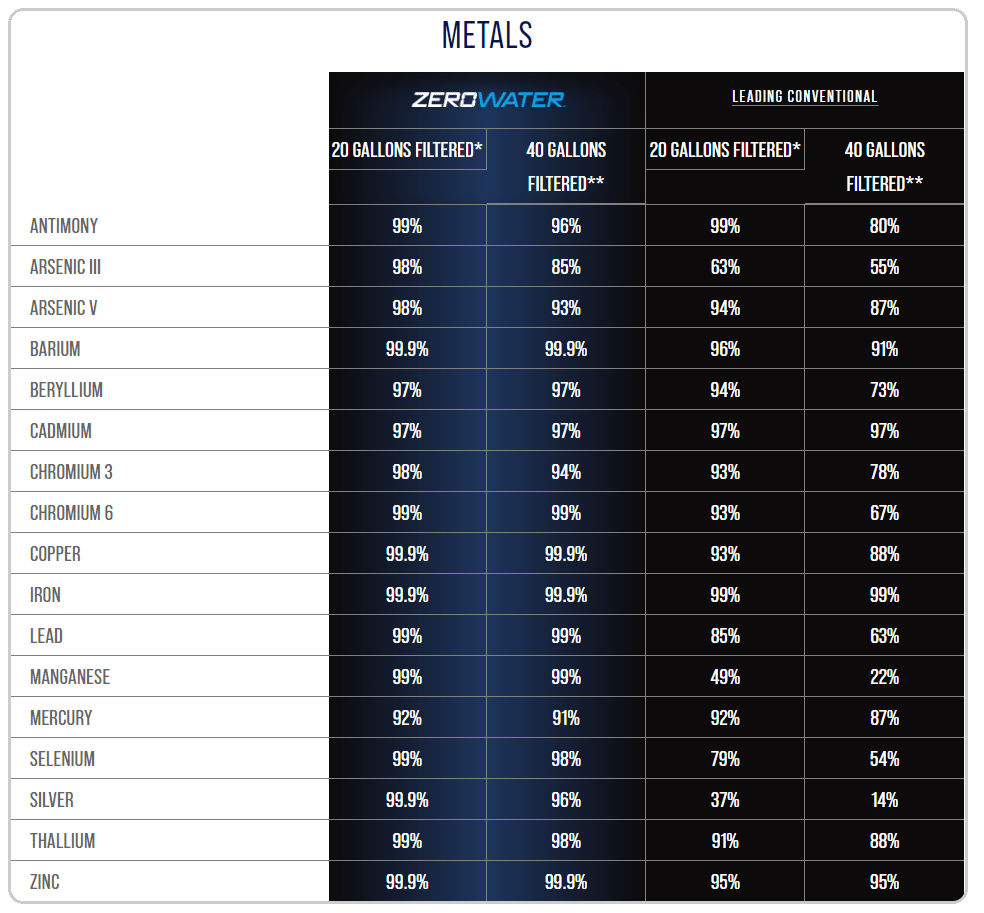Click the Chromium 6 row label
The width and height of the screenshot is (984, 913).
tap(71, 513)
